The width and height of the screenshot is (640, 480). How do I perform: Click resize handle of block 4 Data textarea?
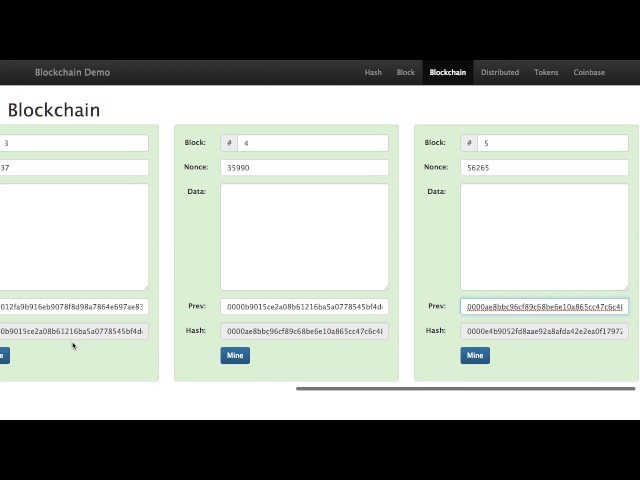pyautogui.click(x=385, y=287)
